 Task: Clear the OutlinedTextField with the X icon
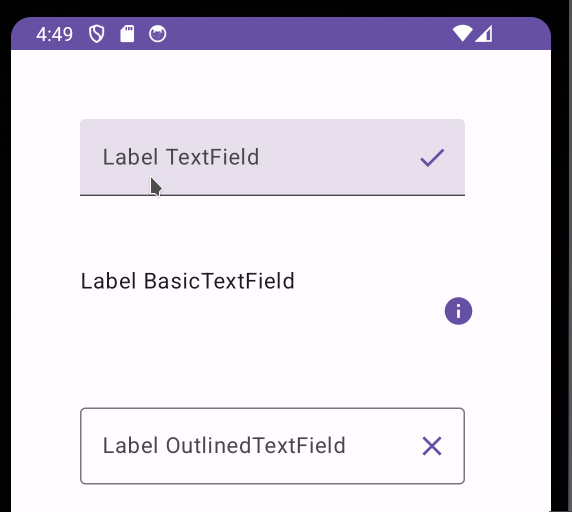tap(432, 446)
